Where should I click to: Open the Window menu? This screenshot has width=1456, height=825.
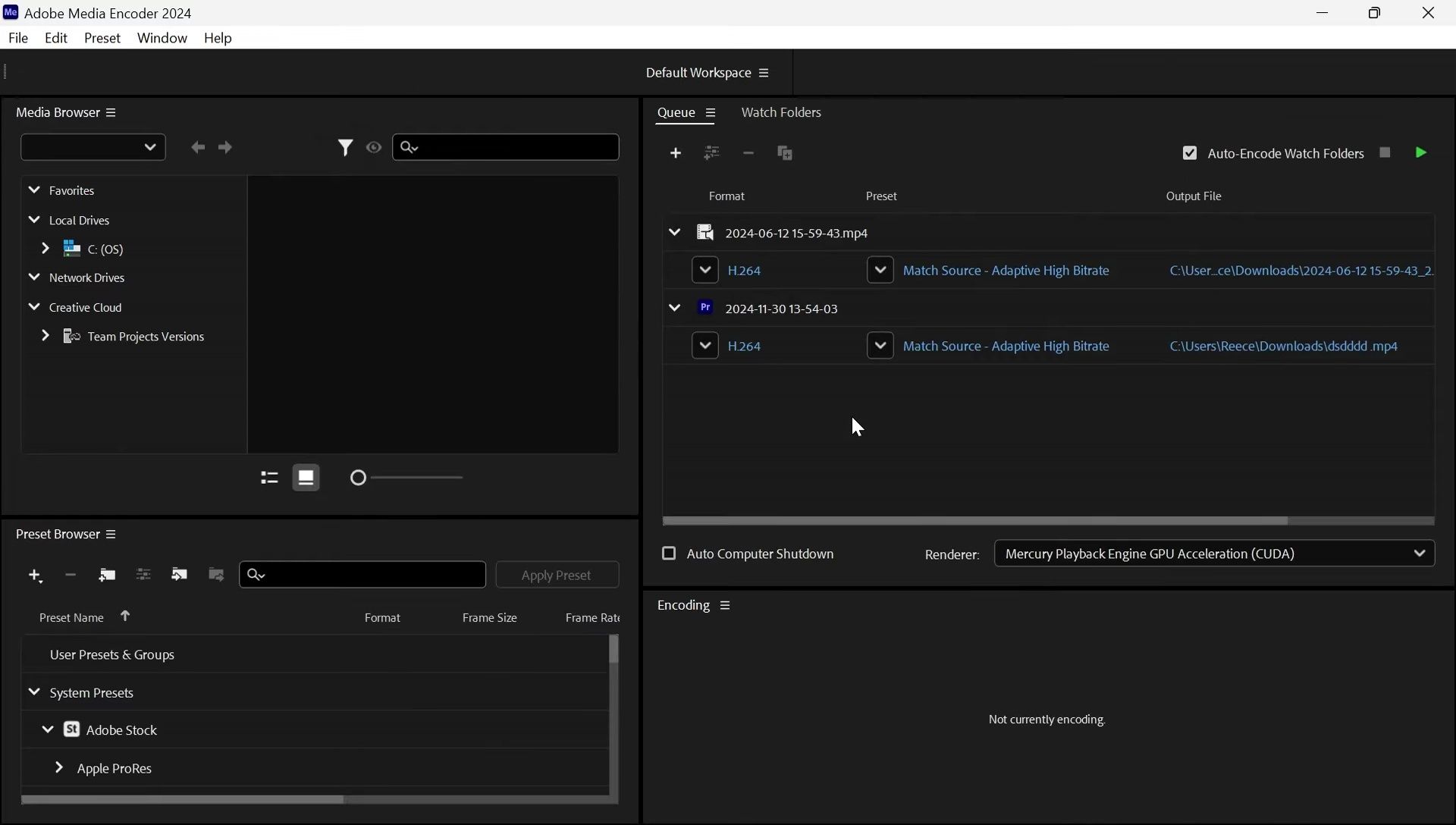162,38
